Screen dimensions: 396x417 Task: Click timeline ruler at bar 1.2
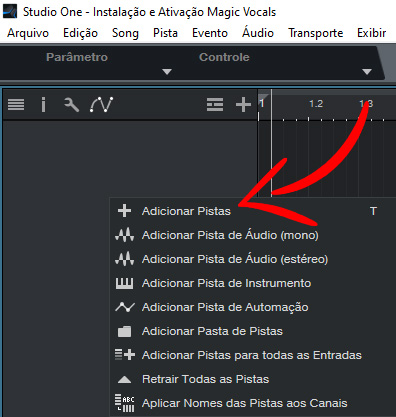pos(316,104)
